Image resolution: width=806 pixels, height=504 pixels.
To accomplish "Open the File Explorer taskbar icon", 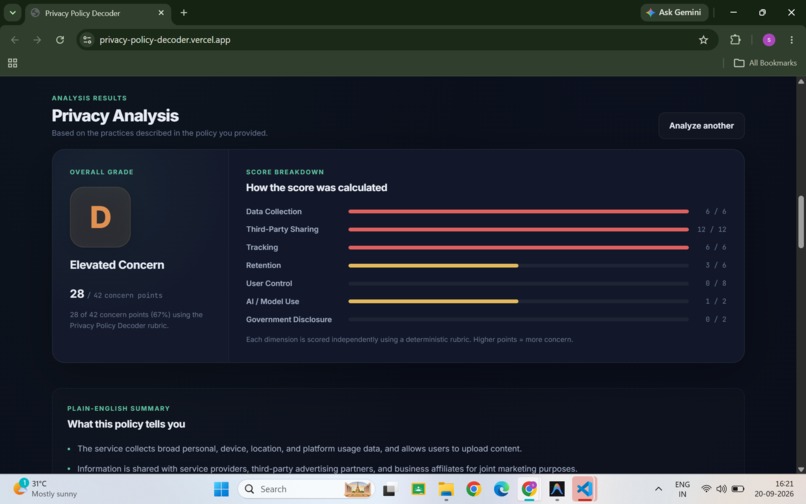I will point(446,489).
